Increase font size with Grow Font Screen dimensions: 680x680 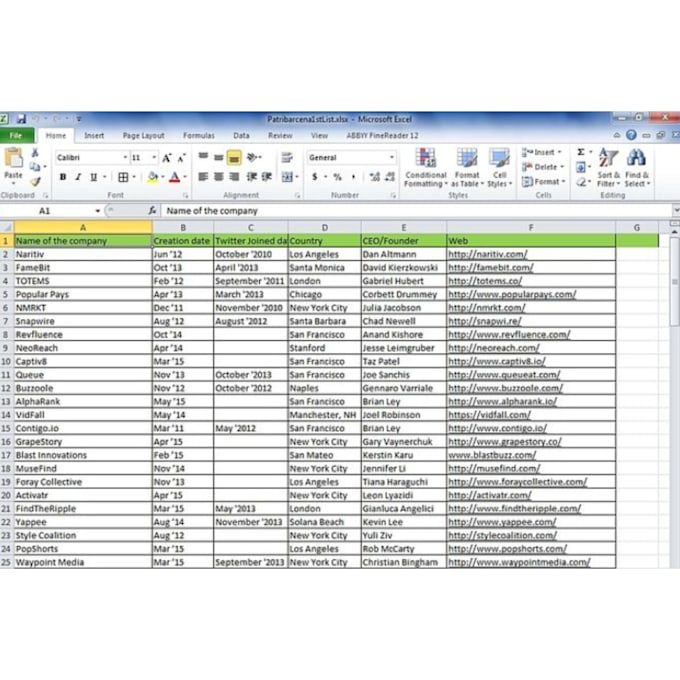pos(167,158)
